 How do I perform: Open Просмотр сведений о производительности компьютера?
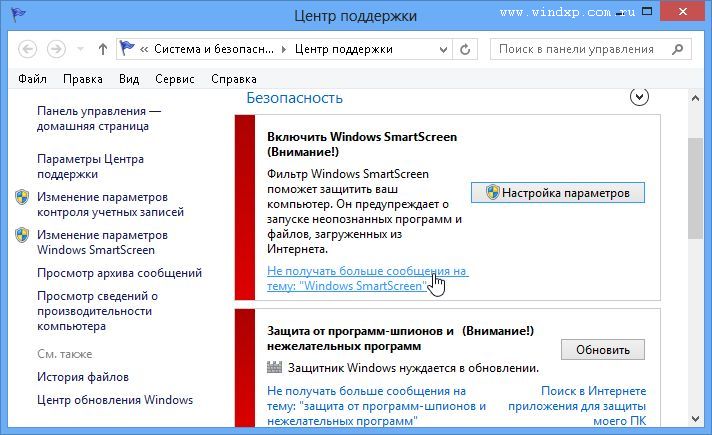(97, 311)
